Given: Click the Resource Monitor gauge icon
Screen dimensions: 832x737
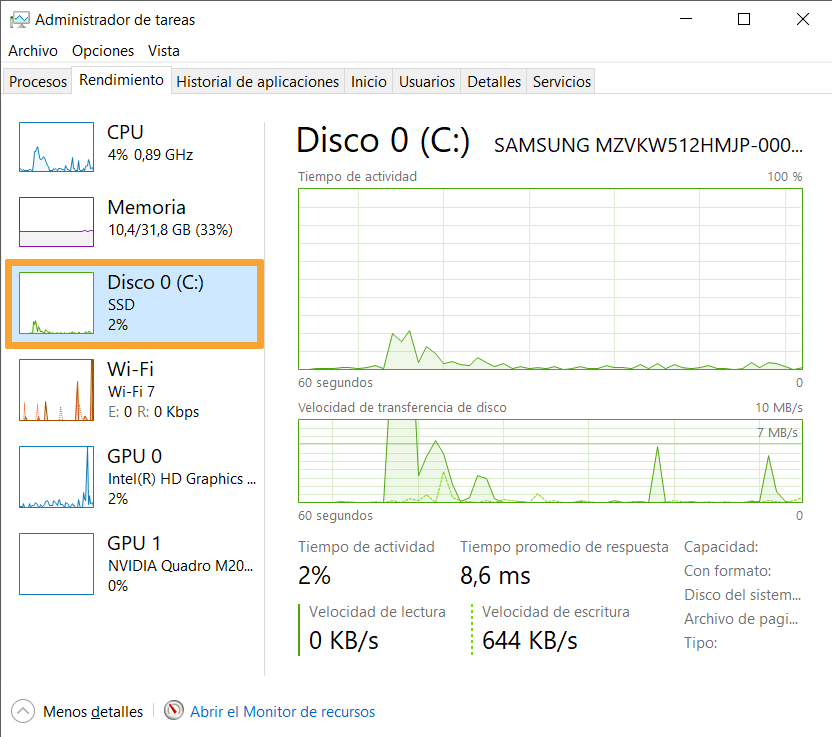Looking at the screenshot, I should (174, 710).
